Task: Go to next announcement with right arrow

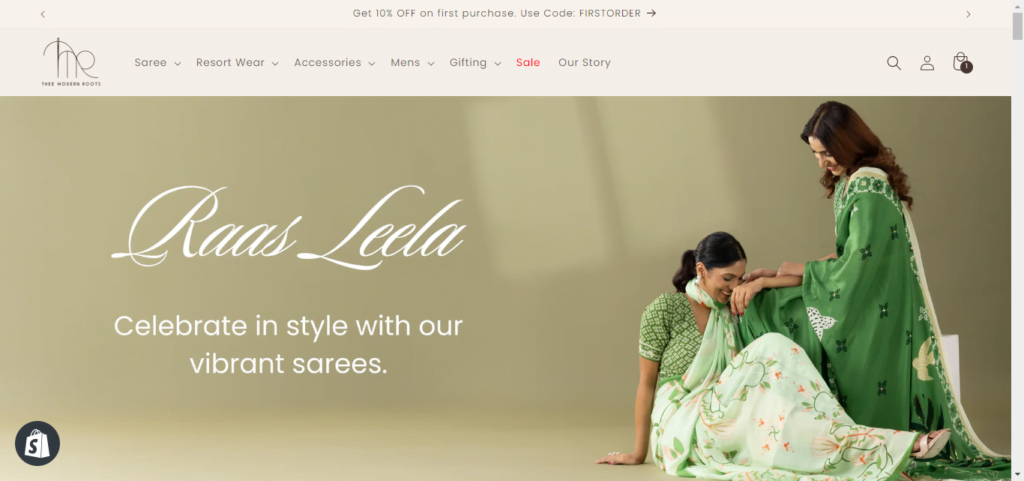Action: pyautogui.click(x=968, y=14)
